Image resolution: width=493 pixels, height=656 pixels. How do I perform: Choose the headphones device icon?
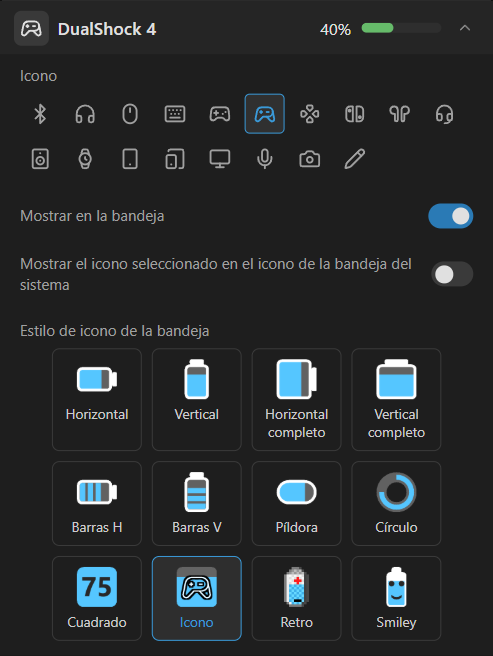tap(85, 114)
